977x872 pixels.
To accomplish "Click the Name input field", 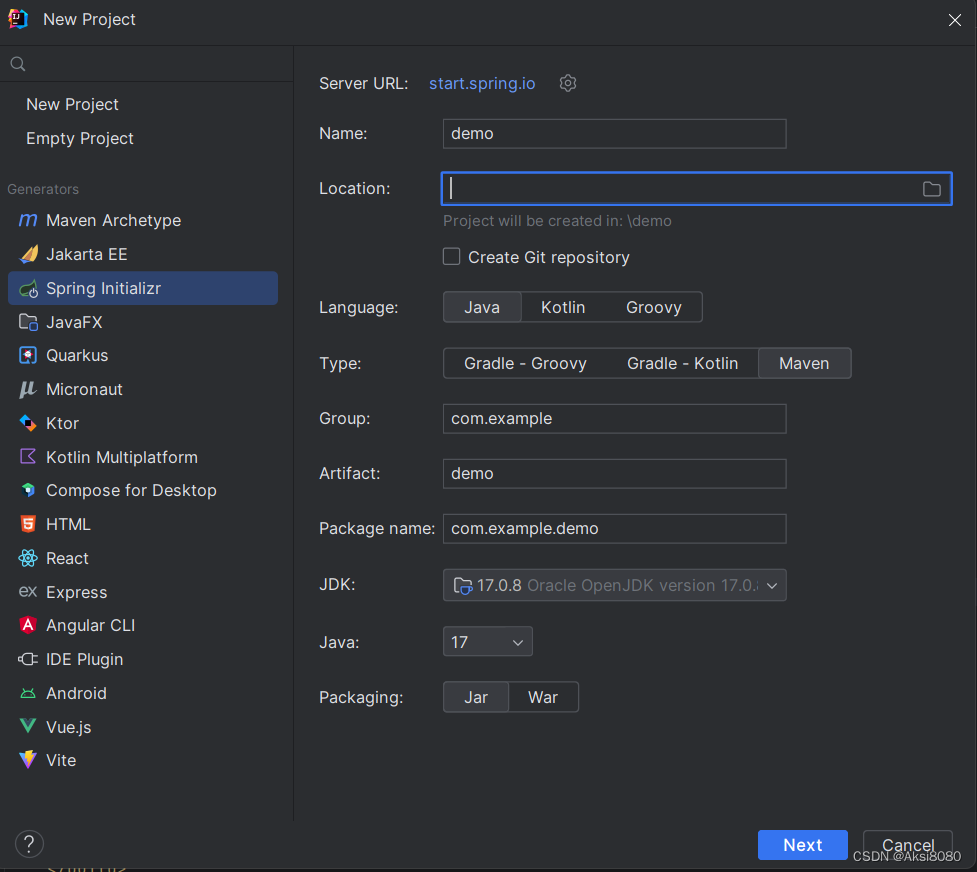I will coord(614,133).
